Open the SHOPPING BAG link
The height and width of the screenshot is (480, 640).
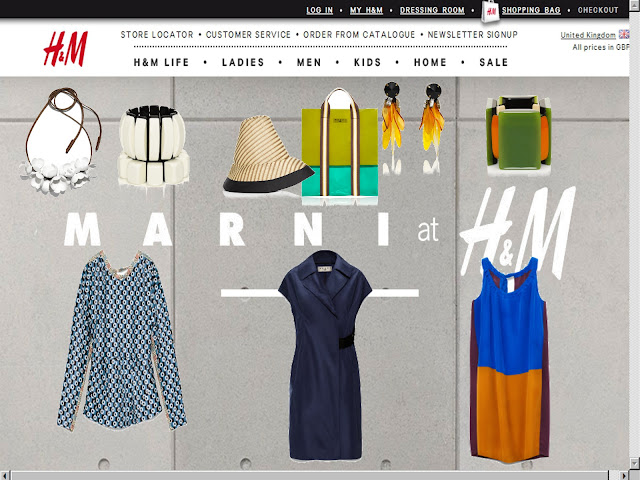pos(531,10)
